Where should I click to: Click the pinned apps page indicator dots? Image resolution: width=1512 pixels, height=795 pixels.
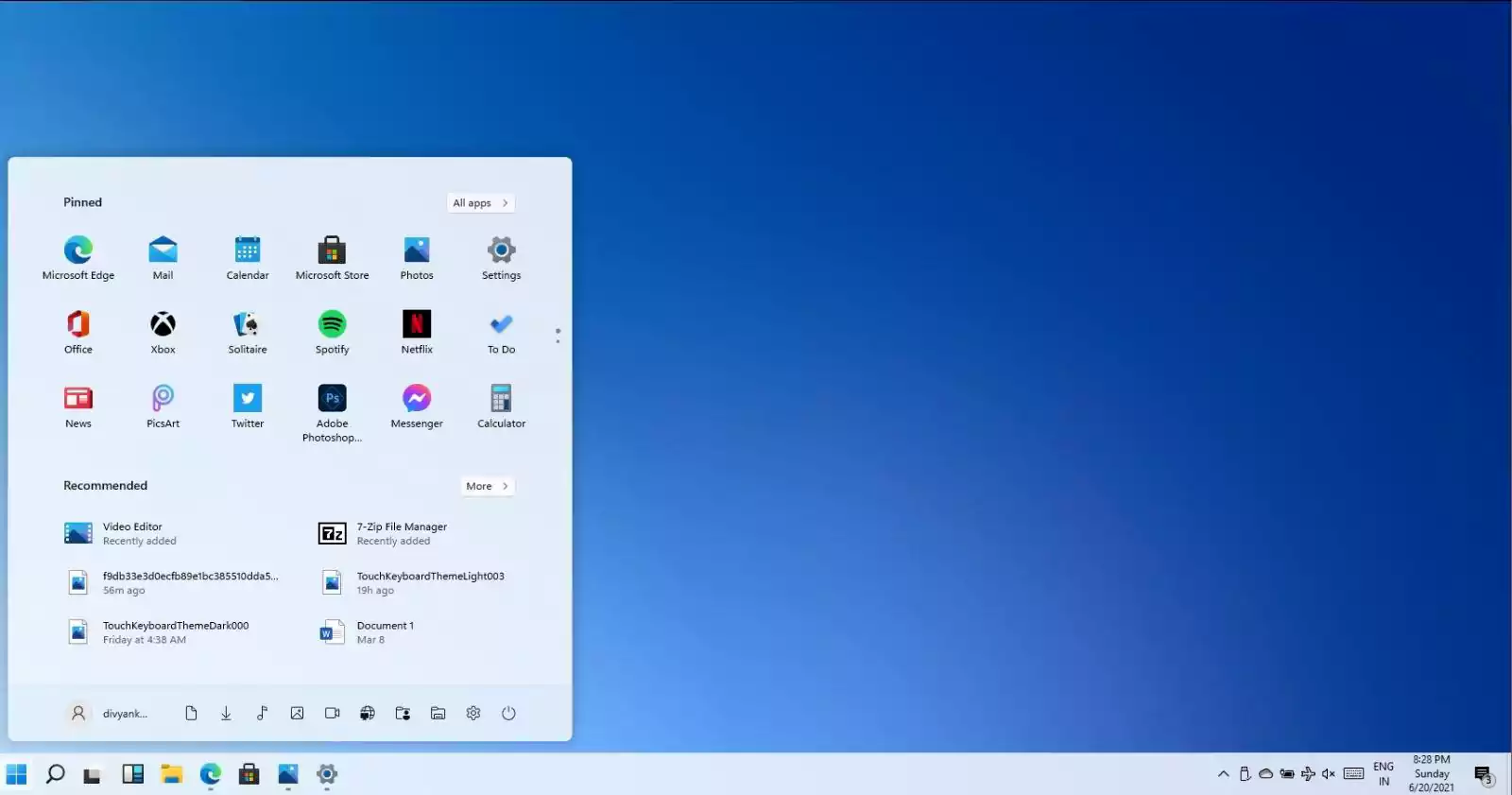[558, 336]
